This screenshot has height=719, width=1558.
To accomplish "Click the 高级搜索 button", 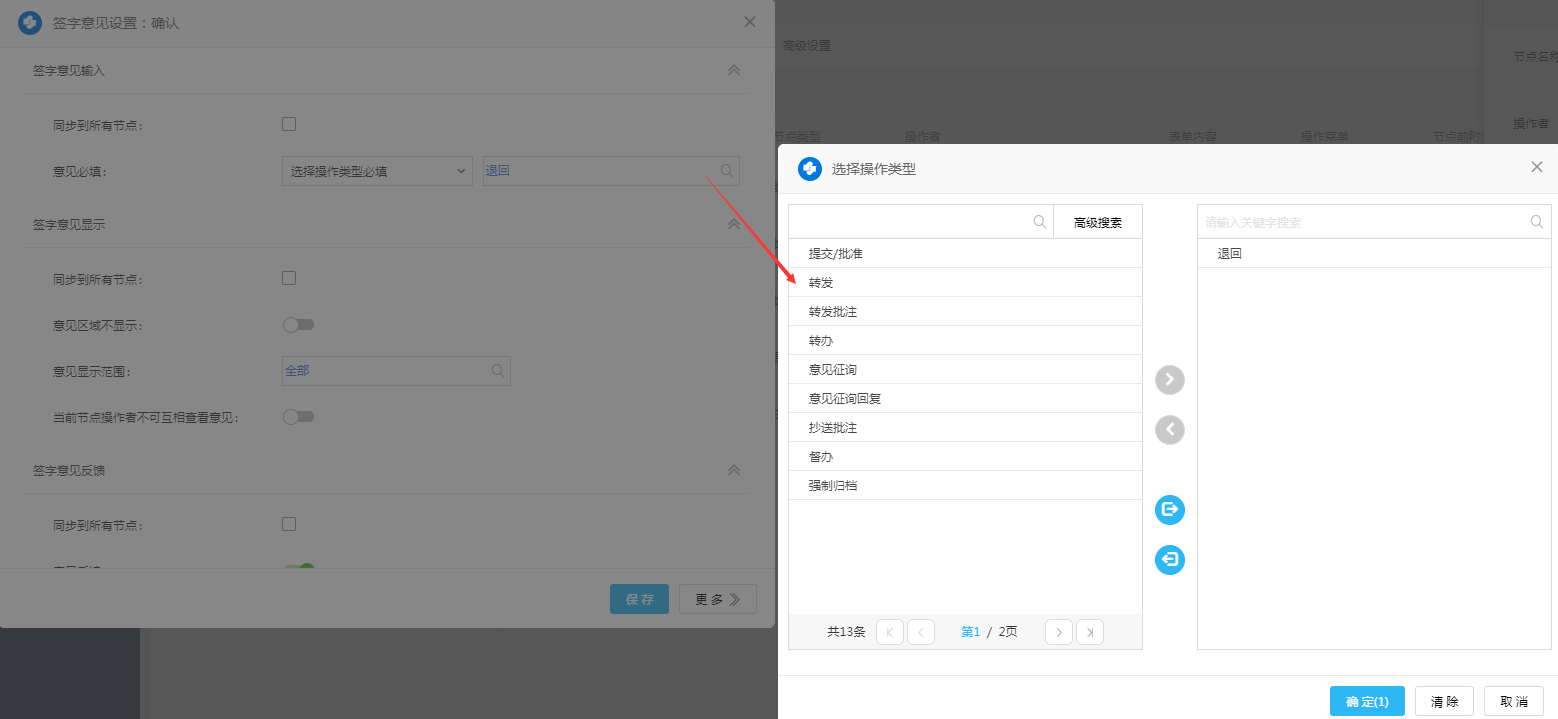I will [x=1097, y=222].
